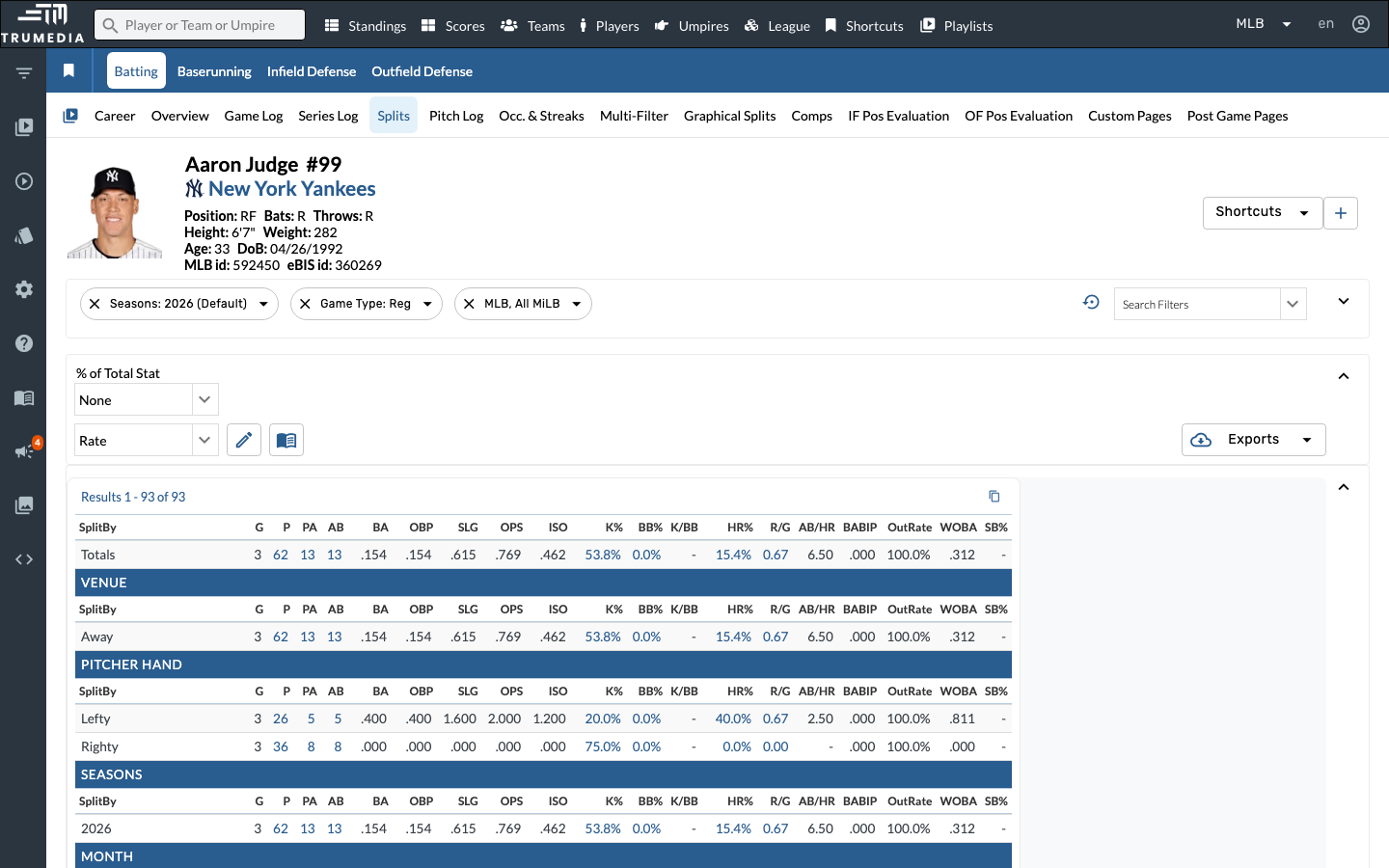Open the Standings menu
This screenshot has height=868, width=1389.
pos(366,26)
